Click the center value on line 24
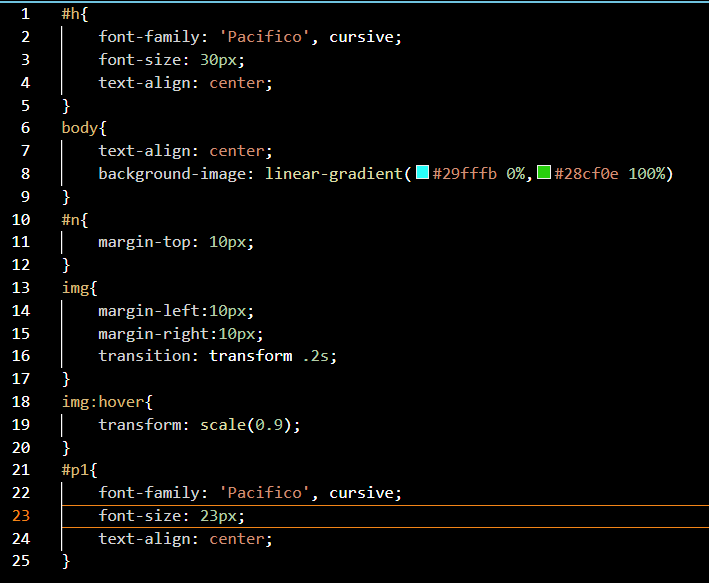 (x=236, y=539)
